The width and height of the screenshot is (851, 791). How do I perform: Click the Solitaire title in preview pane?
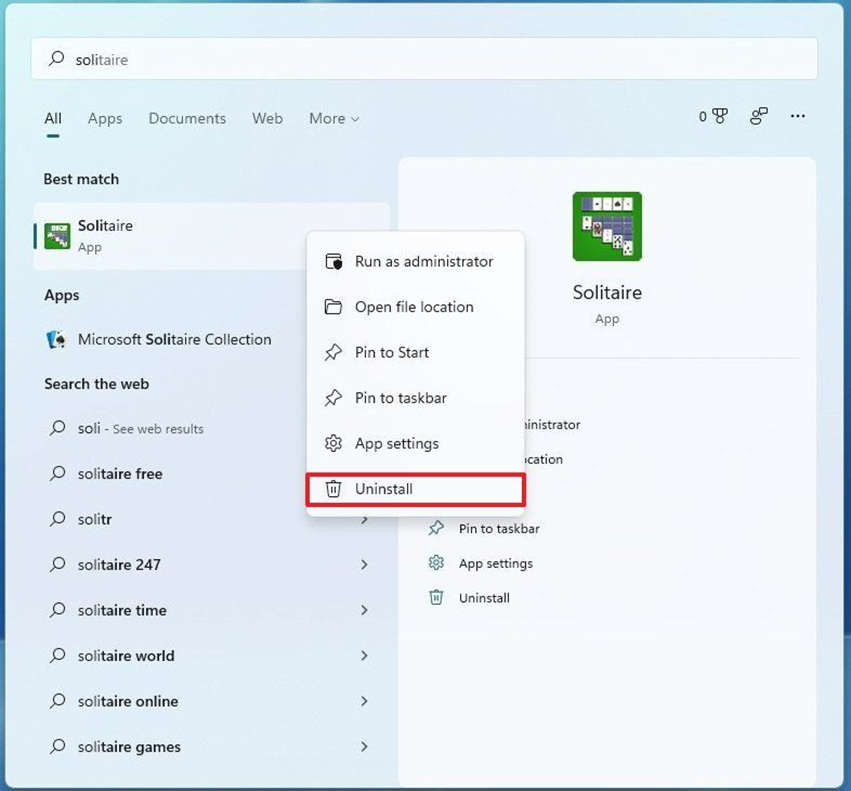(607, 293)
